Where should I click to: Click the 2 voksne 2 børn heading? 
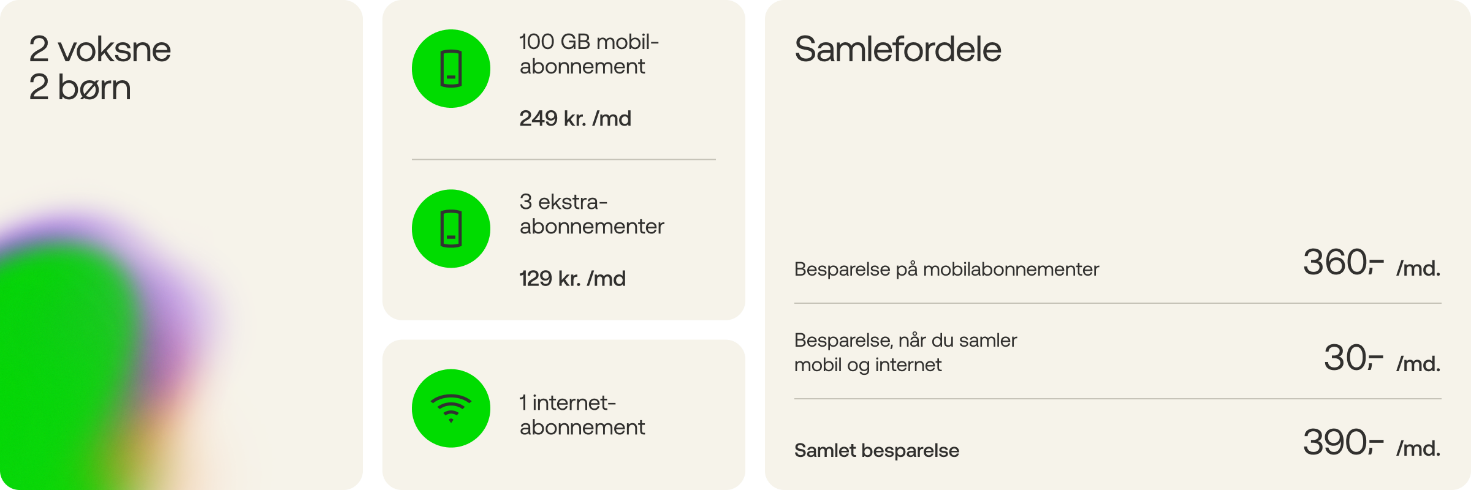pyautogui.click(x=100, y=69)
